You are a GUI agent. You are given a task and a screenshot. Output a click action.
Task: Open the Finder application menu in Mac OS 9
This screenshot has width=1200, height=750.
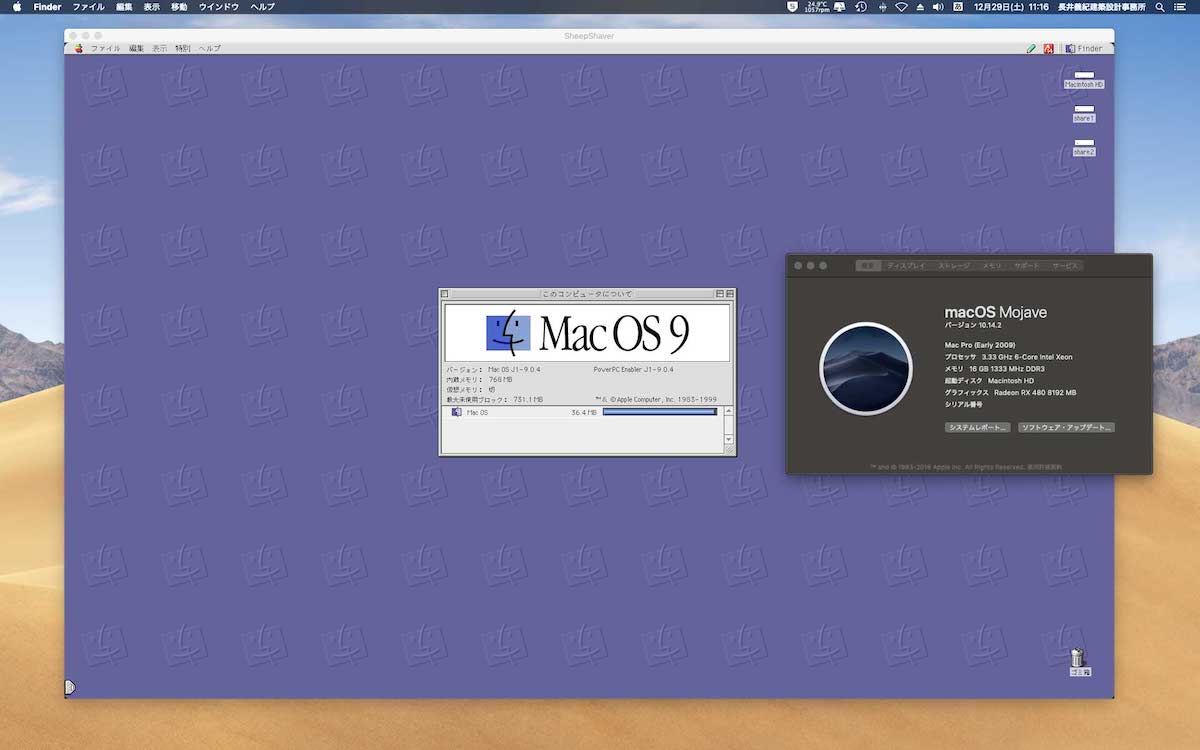point(1084,48)
